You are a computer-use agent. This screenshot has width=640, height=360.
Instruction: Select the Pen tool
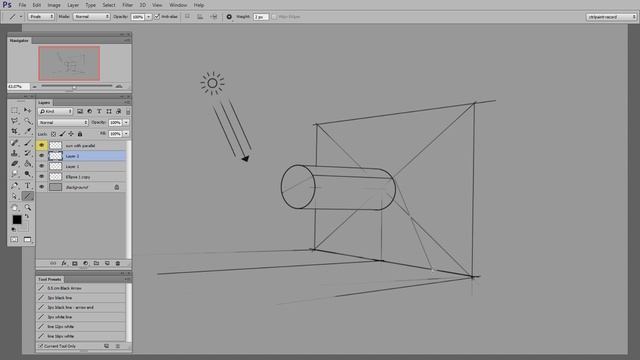click(15, 186)
